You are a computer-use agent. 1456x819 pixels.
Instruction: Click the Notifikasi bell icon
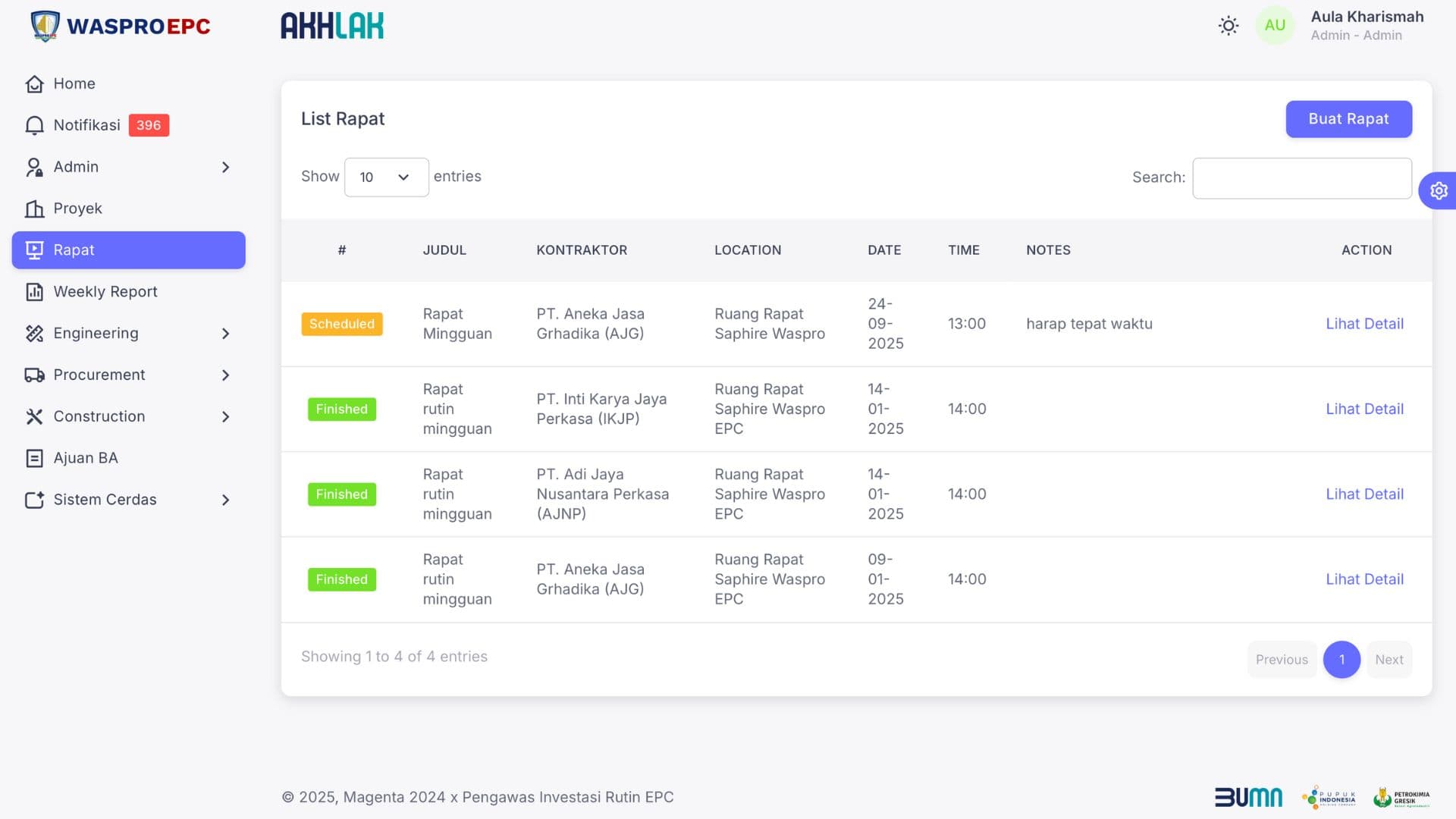point(34,126)
